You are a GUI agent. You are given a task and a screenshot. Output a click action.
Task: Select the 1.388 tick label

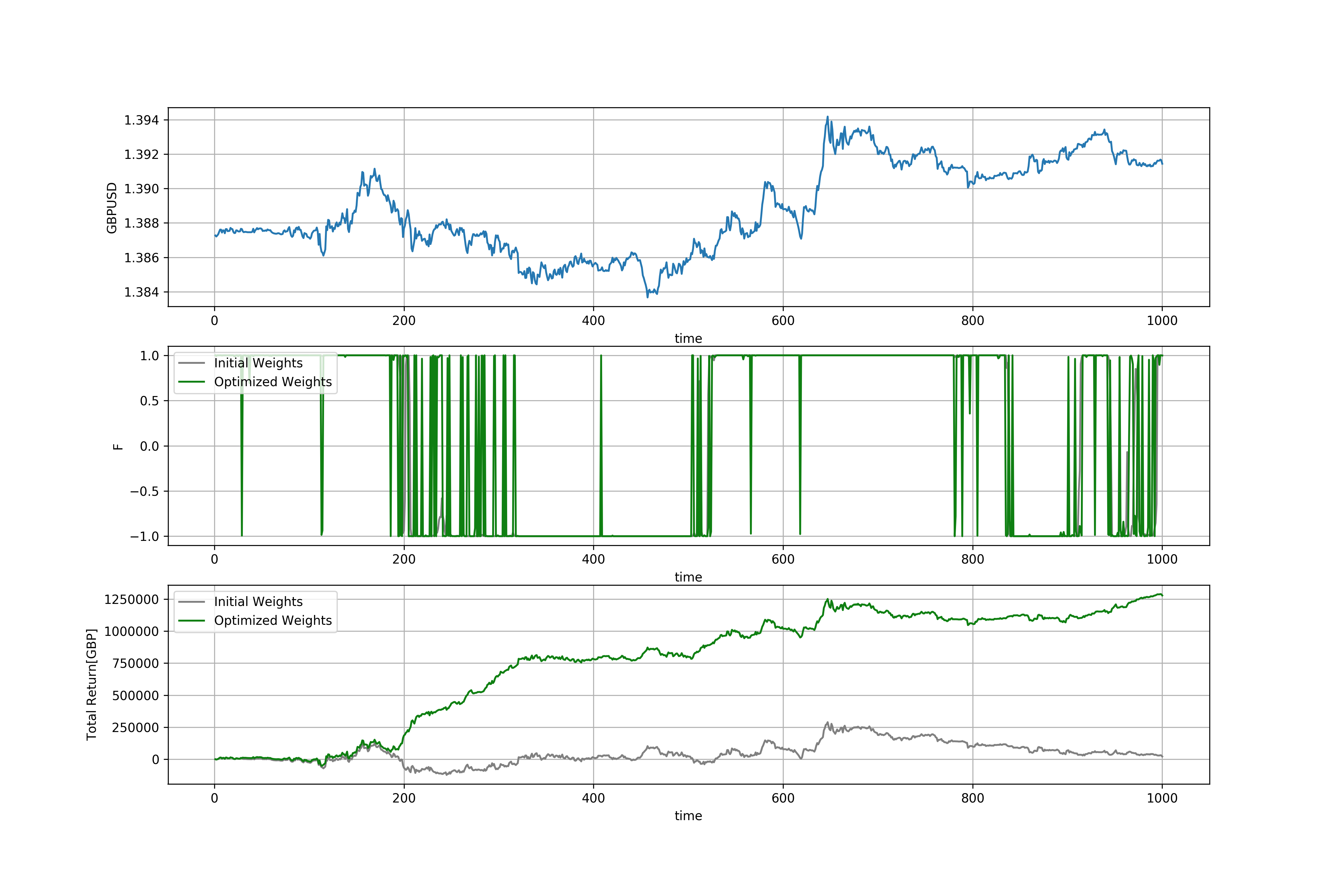click(142, 223)
